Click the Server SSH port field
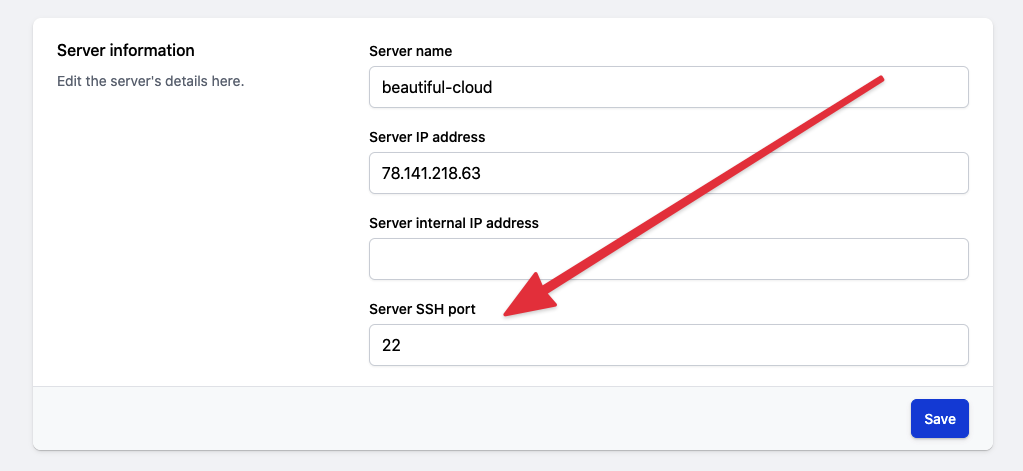The height and width of the screenshot is (471, 1023). (x=669, y=345)
